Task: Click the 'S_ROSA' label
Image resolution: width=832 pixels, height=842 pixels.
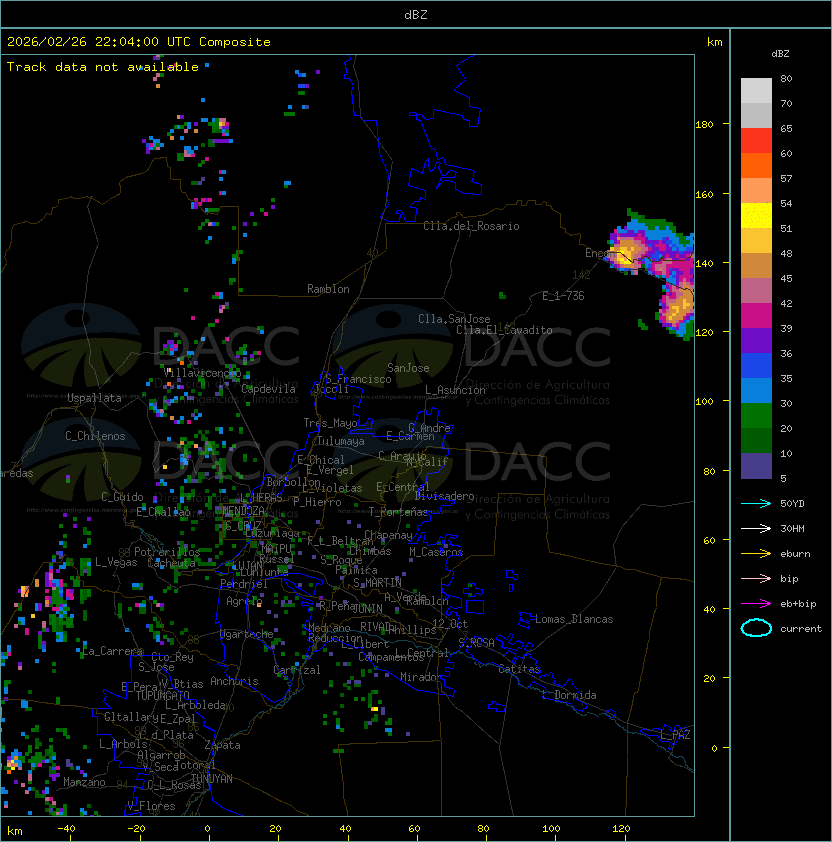Action: [x=476, y=643]
